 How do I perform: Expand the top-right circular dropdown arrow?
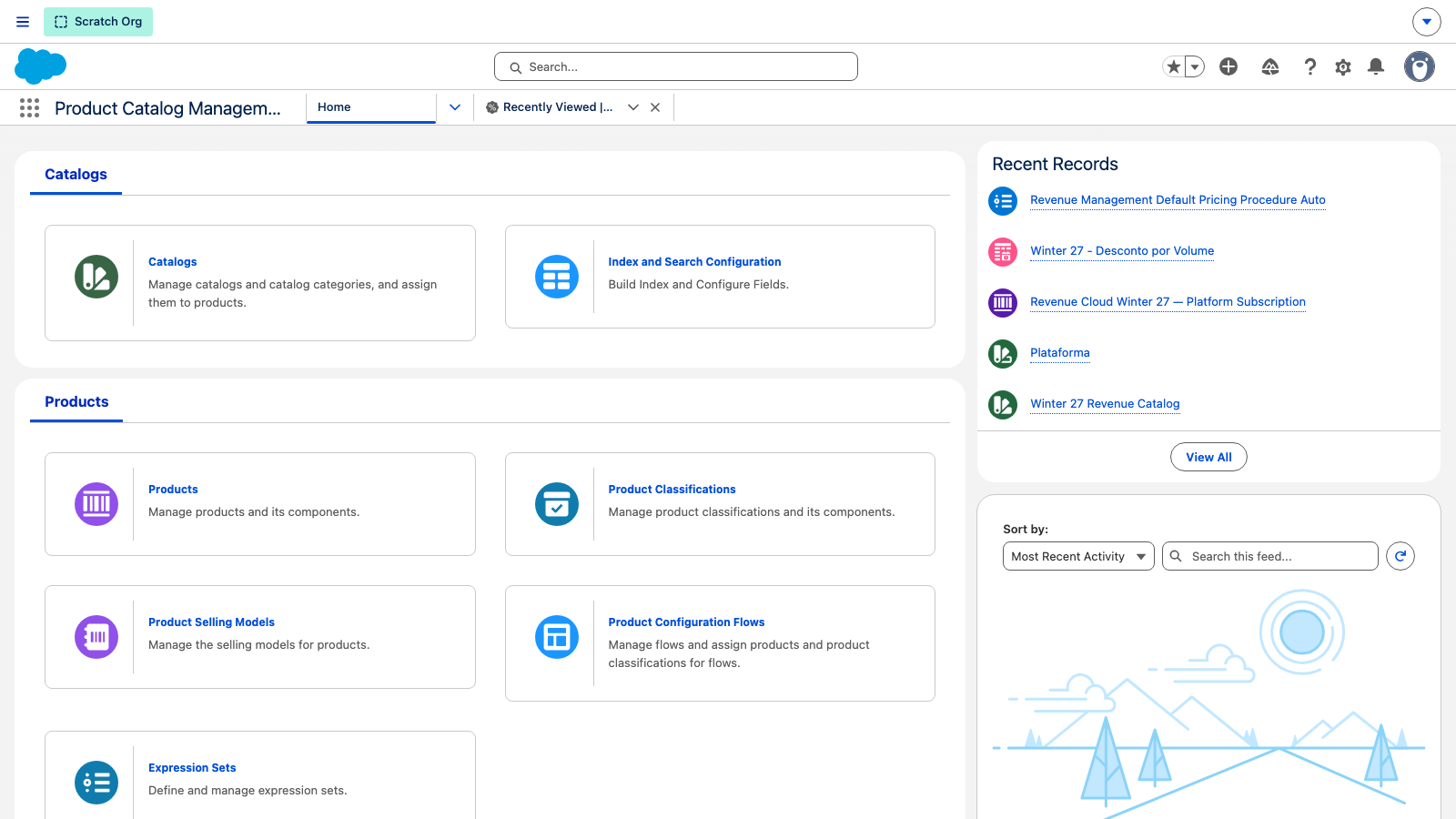click(1427, 22)
